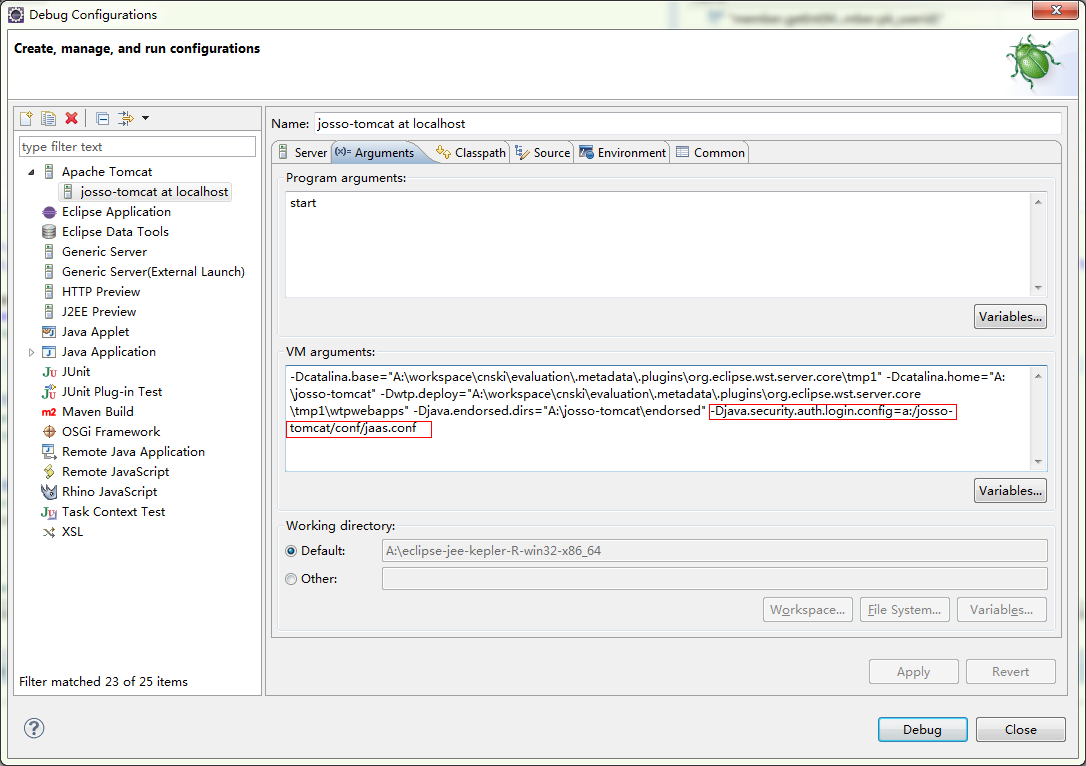1086x766 pixels.
Task: Click the Collapse All icon
Action: point(103,118)
